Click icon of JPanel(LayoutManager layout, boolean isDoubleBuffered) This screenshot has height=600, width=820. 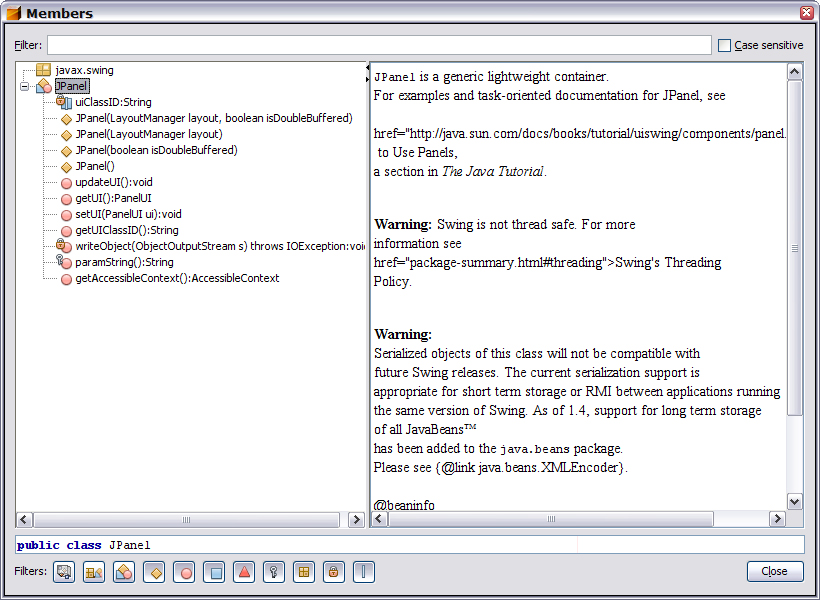tap(66, 119)
